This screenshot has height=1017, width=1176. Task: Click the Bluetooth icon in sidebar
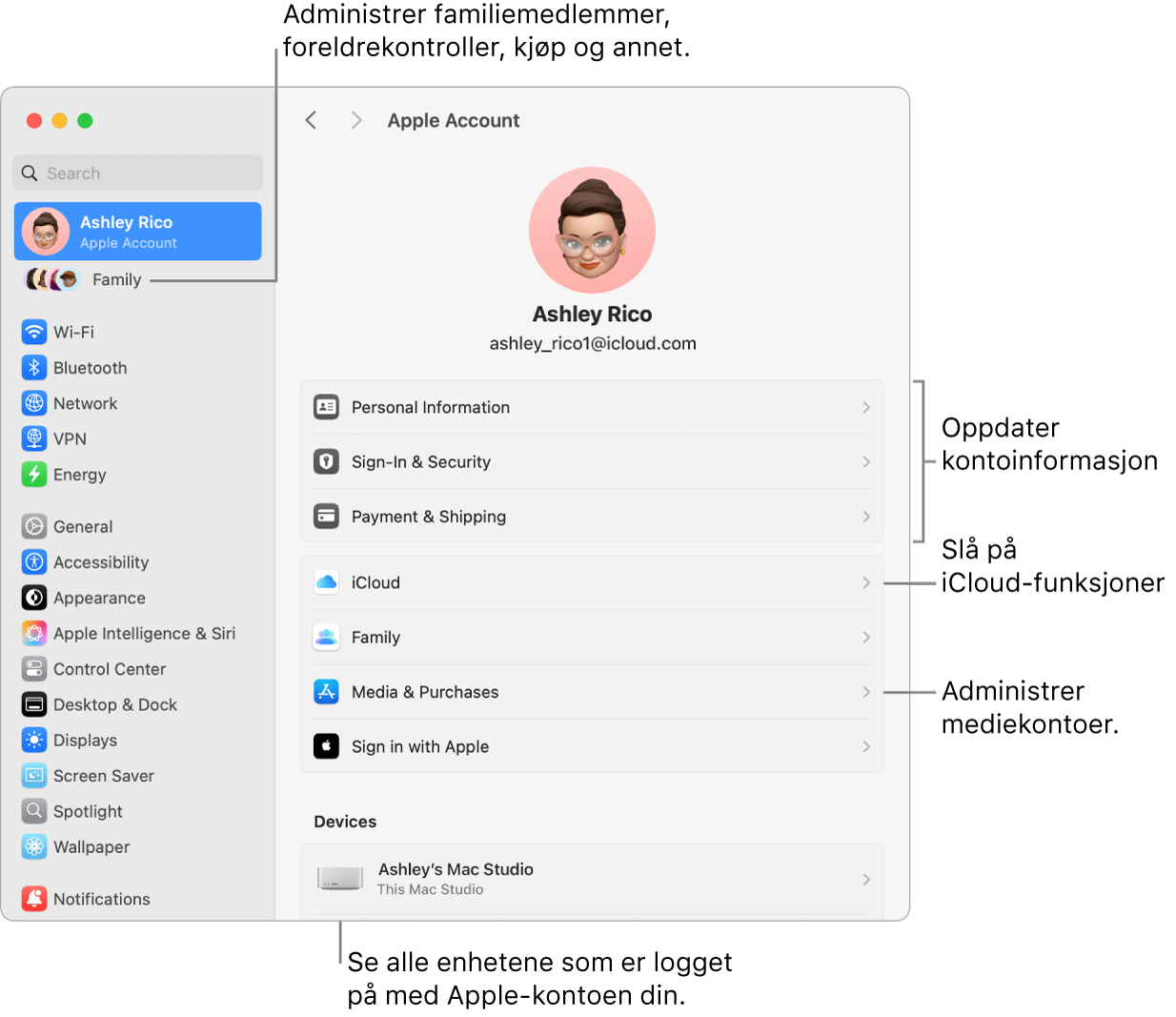coord(34,367)
